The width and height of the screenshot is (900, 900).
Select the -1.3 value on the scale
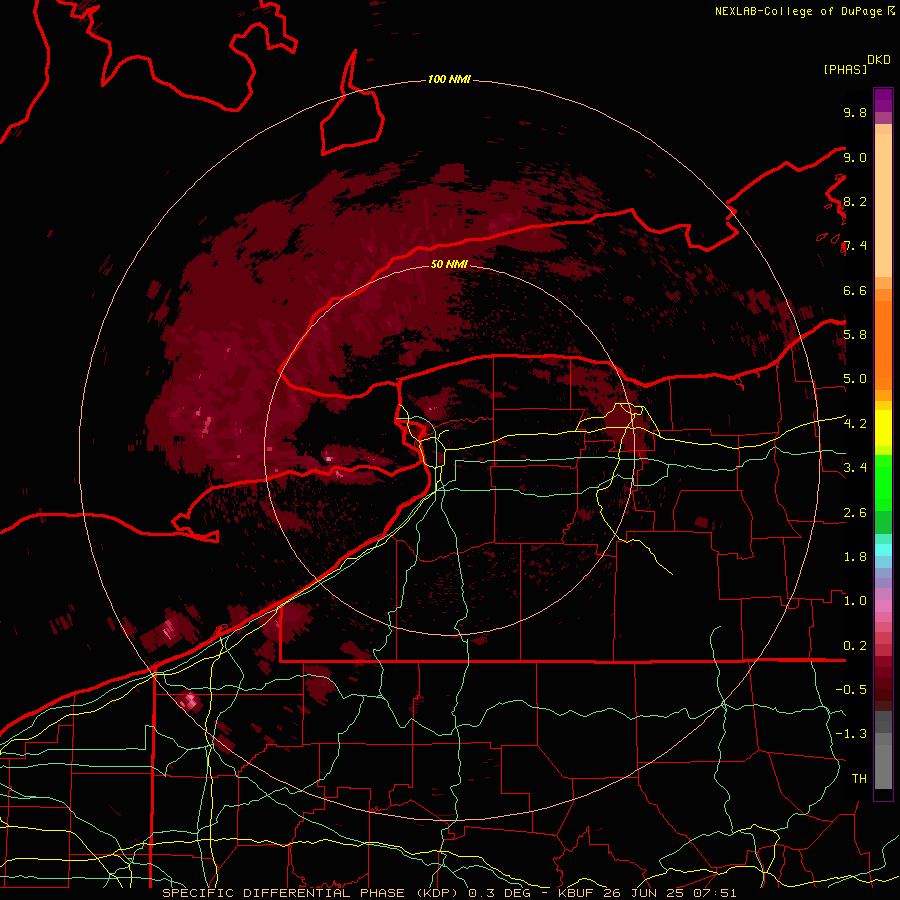[851, 734]
